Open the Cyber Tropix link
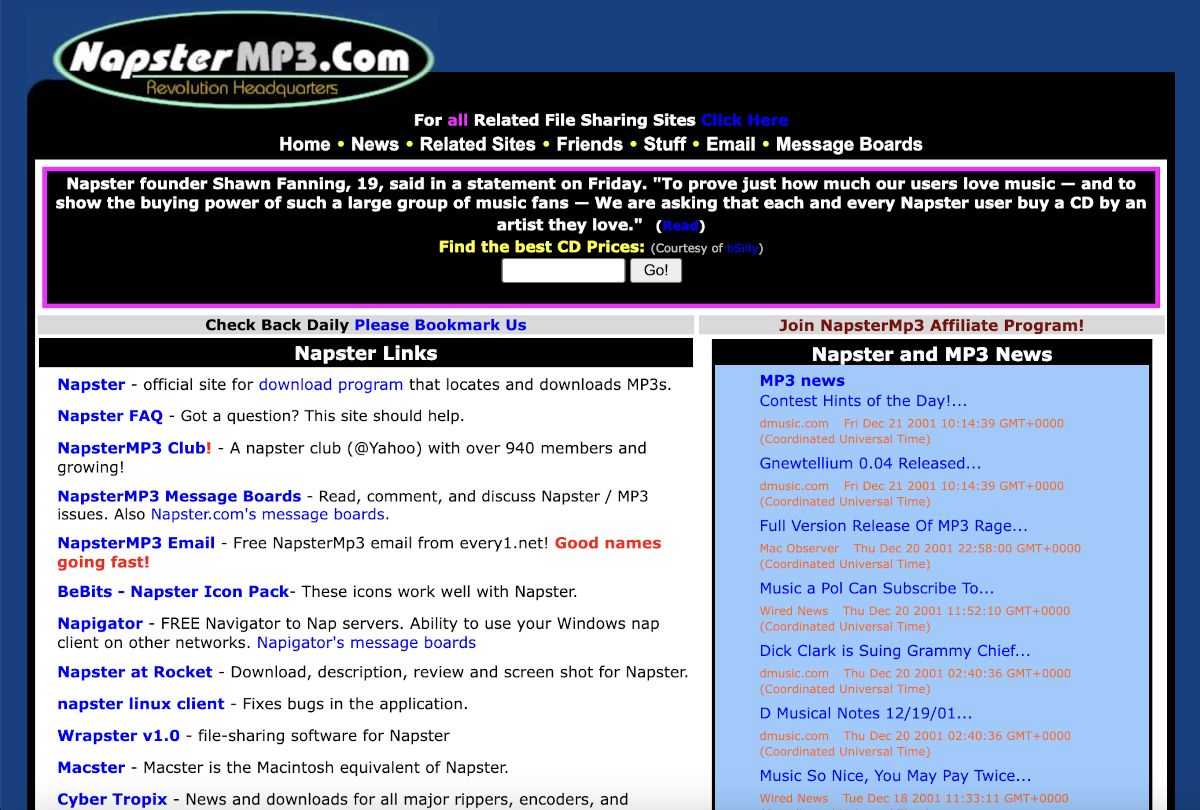Image resolution: width=1200 pixels, height=810 pixels. (112, 799)
